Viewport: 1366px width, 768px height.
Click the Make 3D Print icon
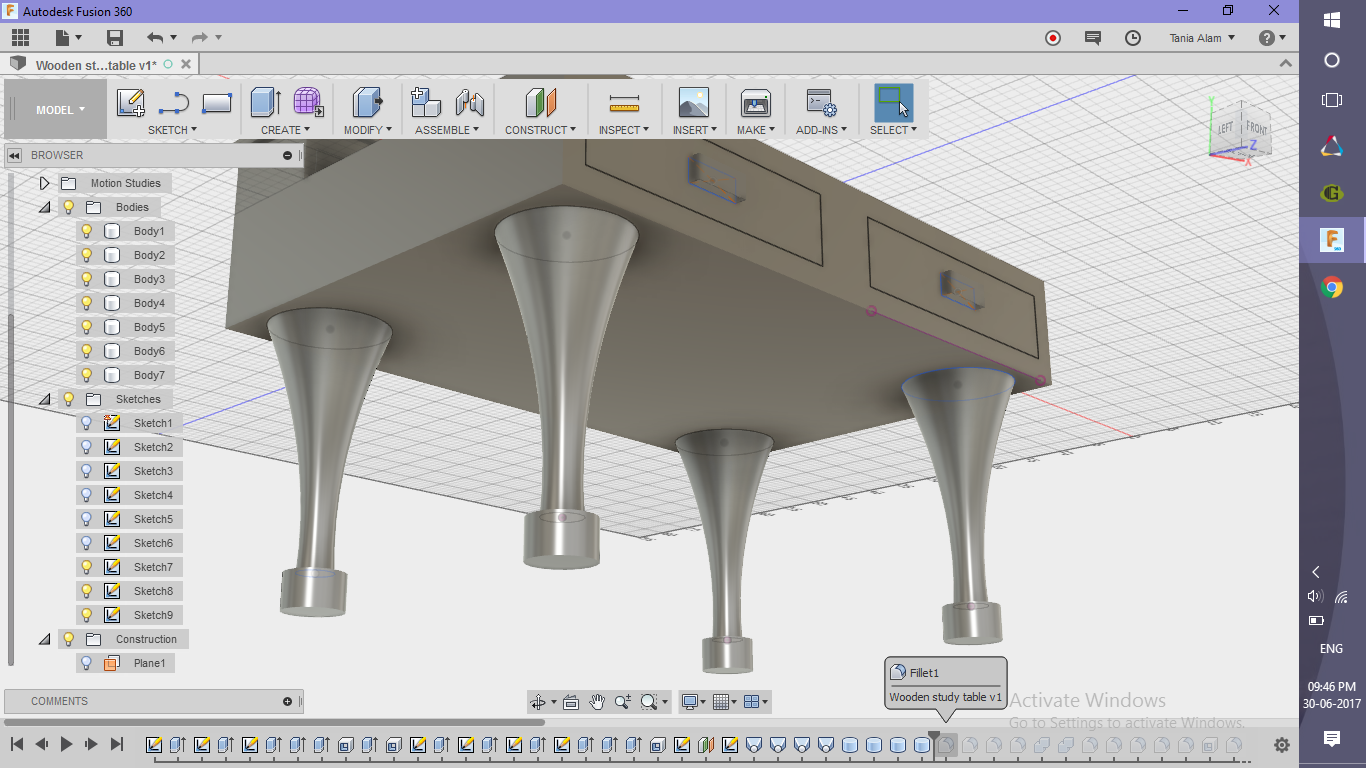755,102
